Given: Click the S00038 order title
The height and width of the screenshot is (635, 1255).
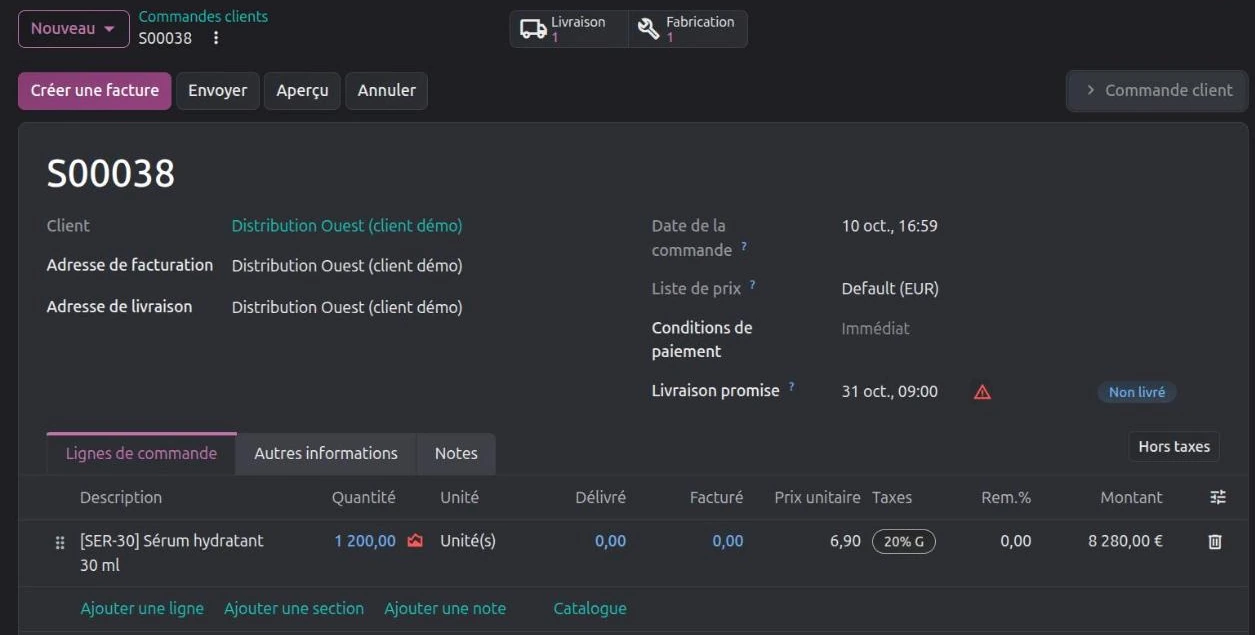Looking at the screenshot, I should click(x=111, y=174).
